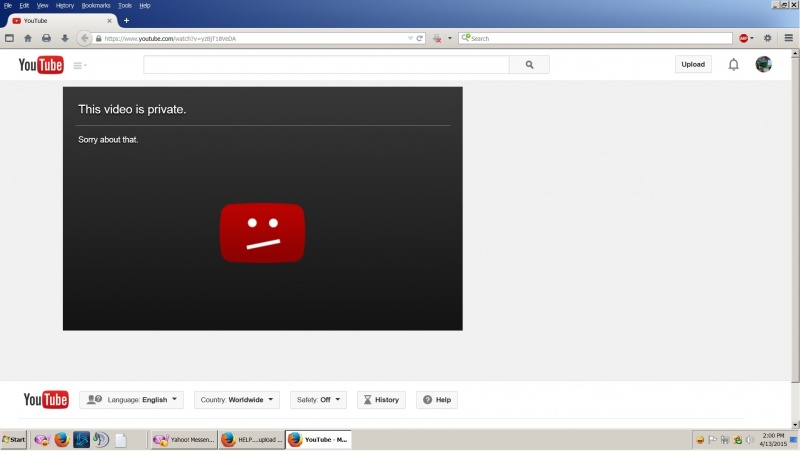The image size is (800, 451).
Task: Click the scrollbar down arrow
Action: coord(795,424)
